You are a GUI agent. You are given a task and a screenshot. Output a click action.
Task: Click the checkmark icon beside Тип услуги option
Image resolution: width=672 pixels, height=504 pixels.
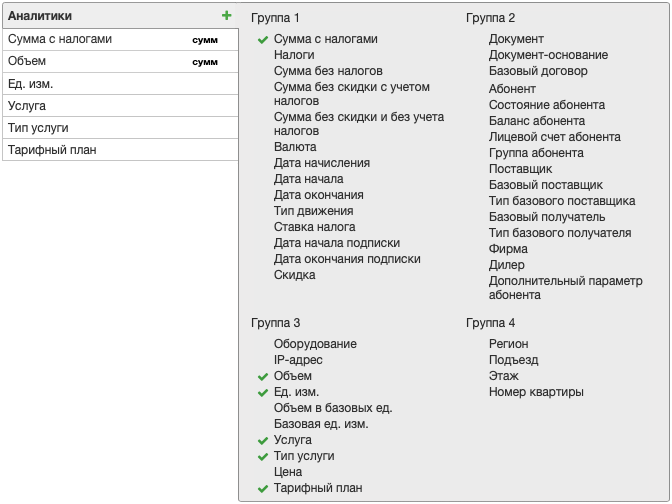click(263, 456)
